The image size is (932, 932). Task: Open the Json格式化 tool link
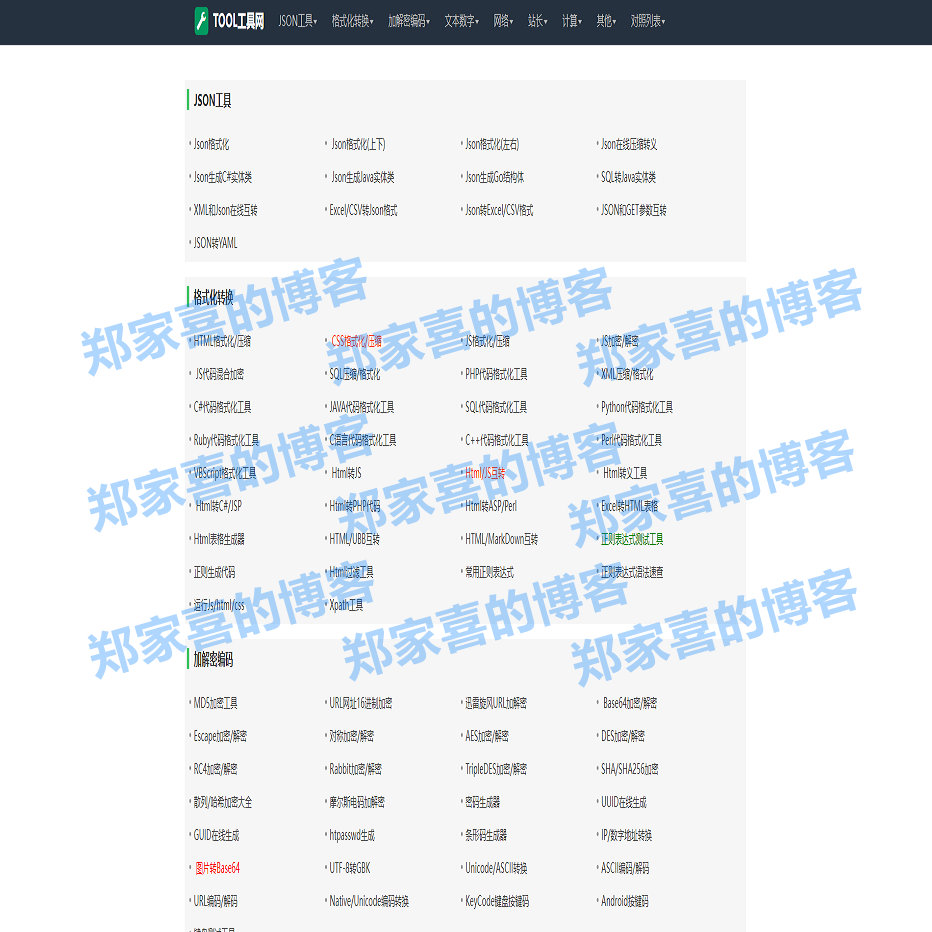212,144
